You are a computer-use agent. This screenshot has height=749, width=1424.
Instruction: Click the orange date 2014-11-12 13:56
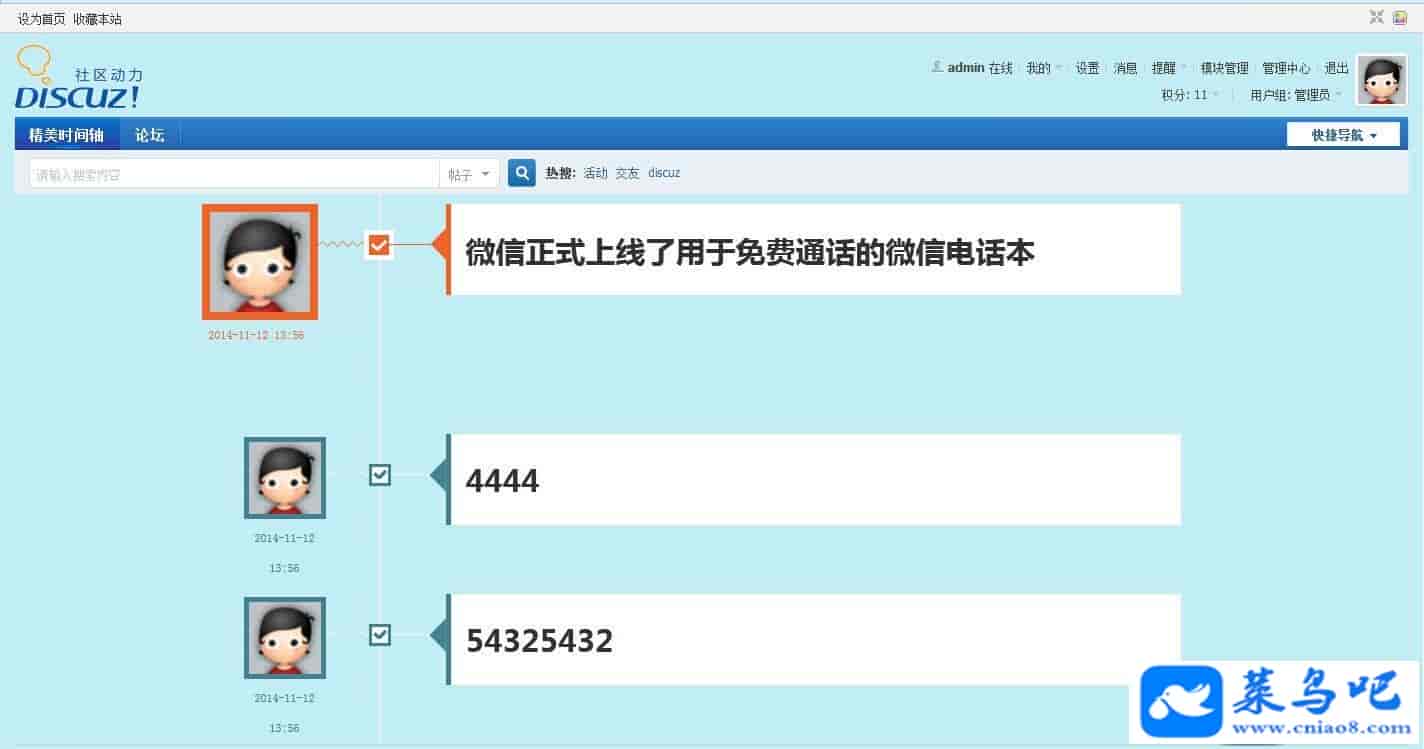[x=256, y=336]
